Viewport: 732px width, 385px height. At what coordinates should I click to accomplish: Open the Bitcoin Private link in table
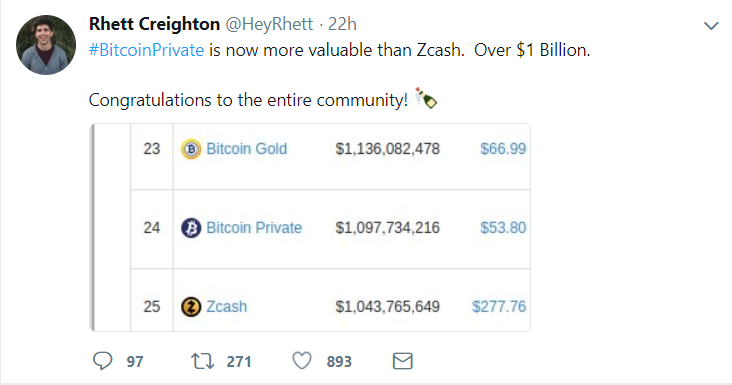(254, 228)
